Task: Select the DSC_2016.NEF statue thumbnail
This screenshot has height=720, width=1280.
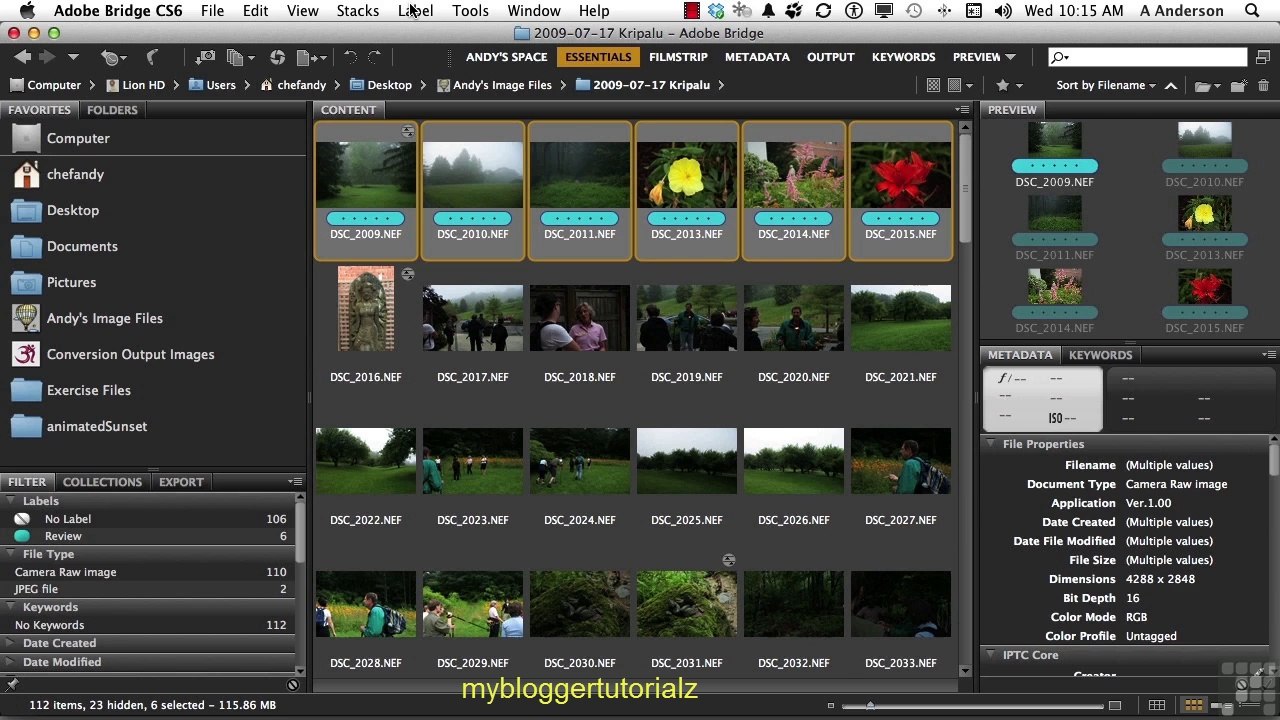Action: pos(366,308)
